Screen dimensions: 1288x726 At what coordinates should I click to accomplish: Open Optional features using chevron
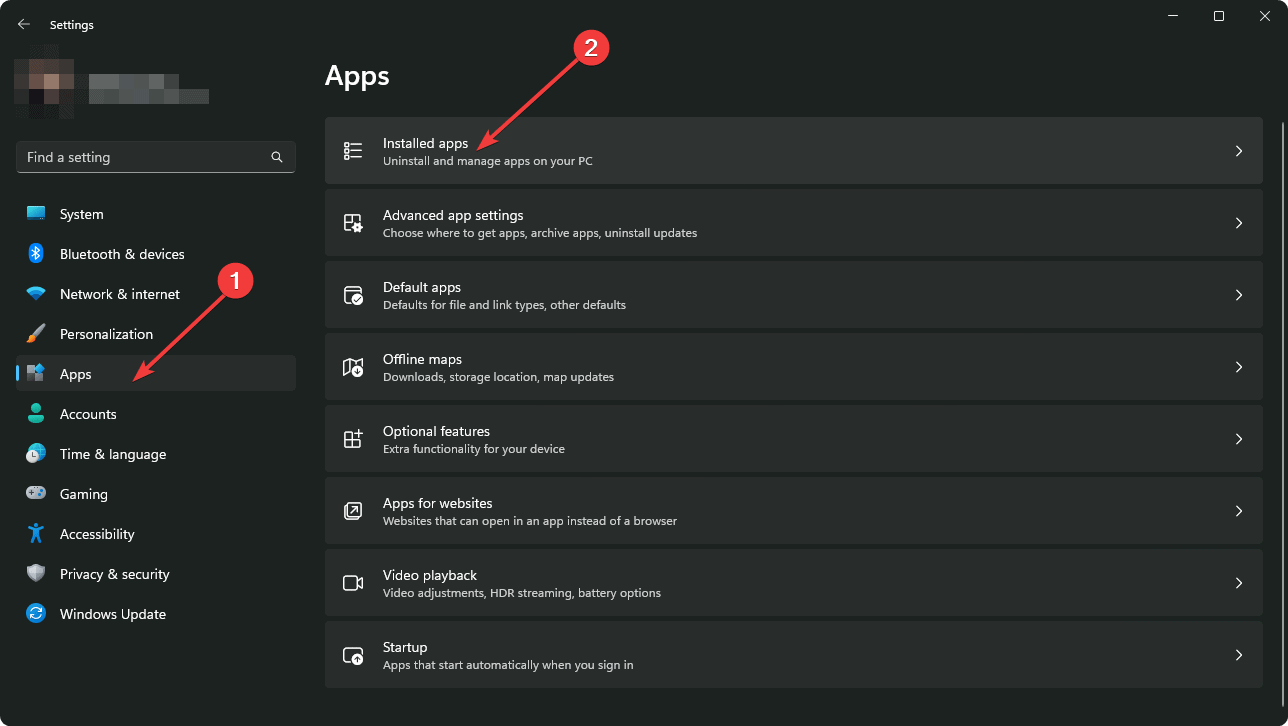pyautogui.click(x=1239, y=439)
